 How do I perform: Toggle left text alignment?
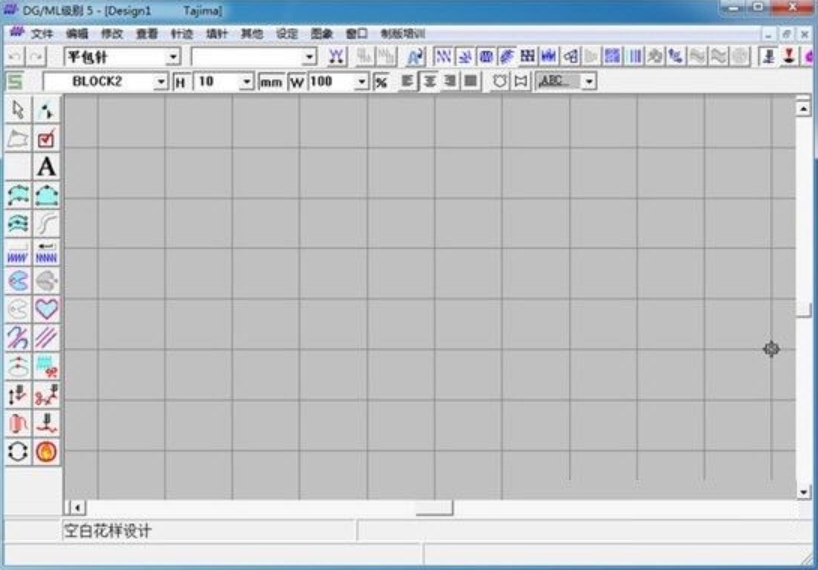(x=408, y=82)
